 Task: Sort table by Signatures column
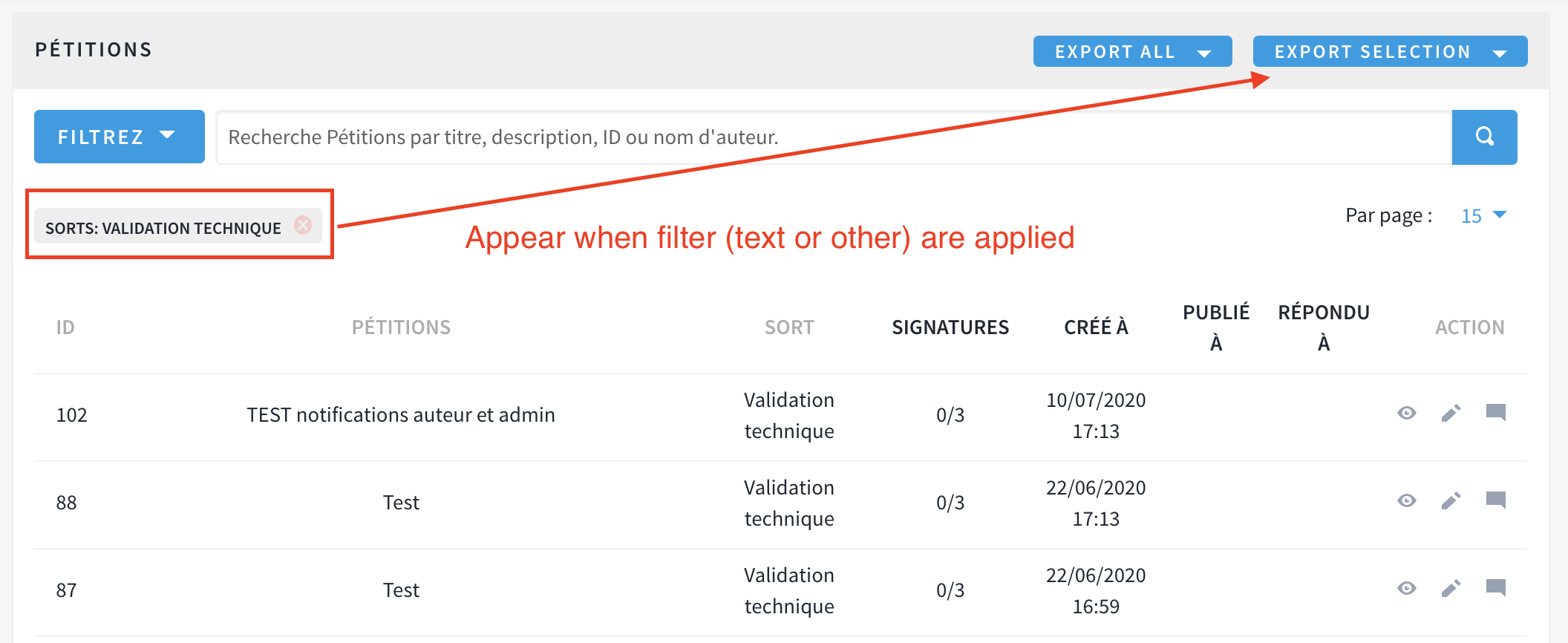pyautogui.click(x=950, y=327)
